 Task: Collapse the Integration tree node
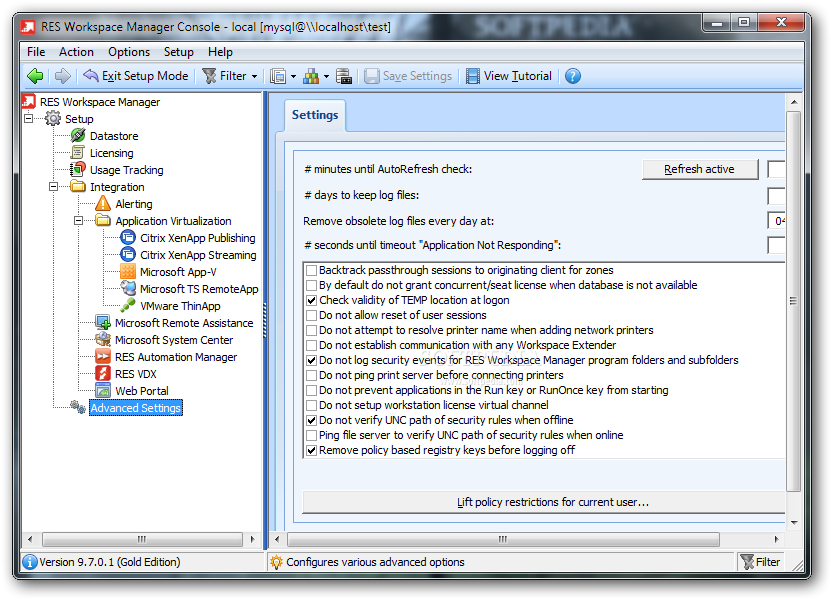tap(54, 186)
